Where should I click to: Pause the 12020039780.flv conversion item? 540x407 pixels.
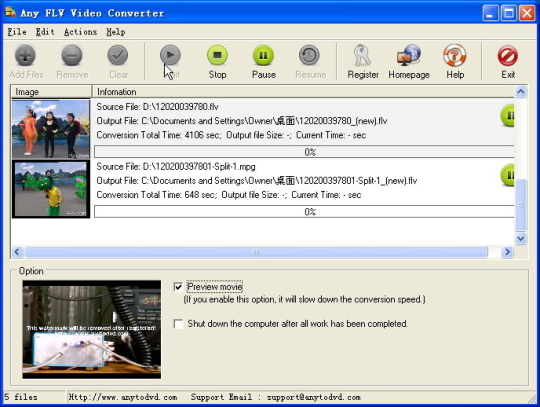point(507,115)
